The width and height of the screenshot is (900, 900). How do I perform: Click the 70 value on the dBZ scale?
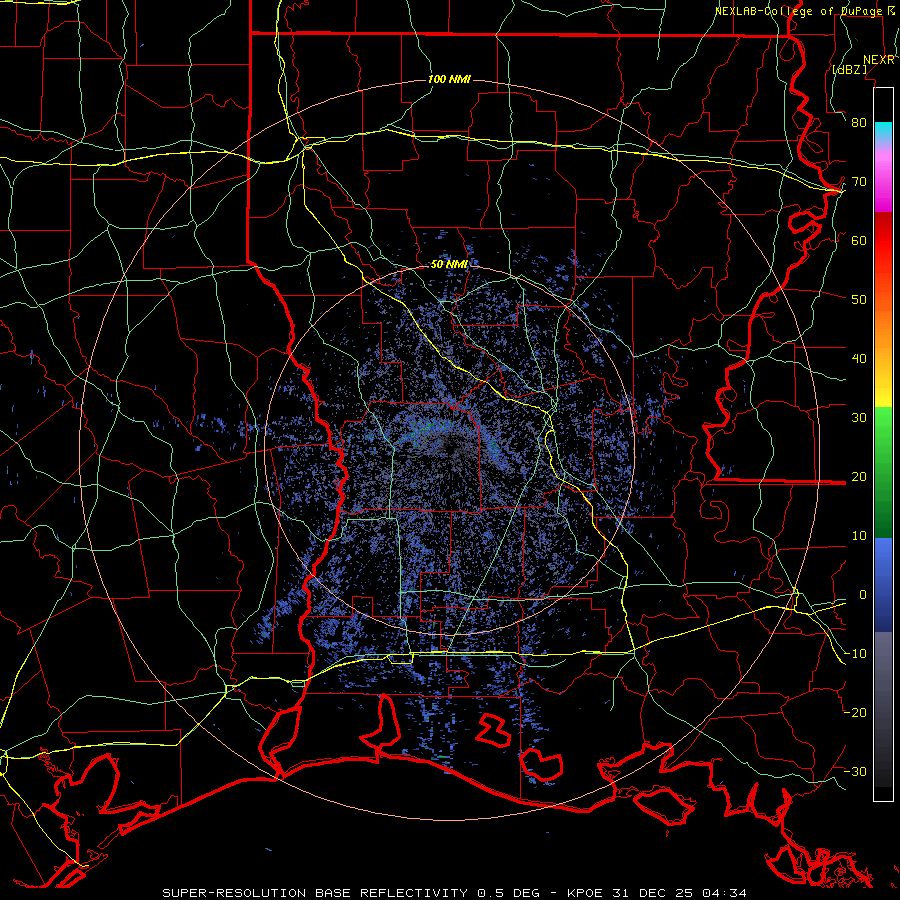859,181
